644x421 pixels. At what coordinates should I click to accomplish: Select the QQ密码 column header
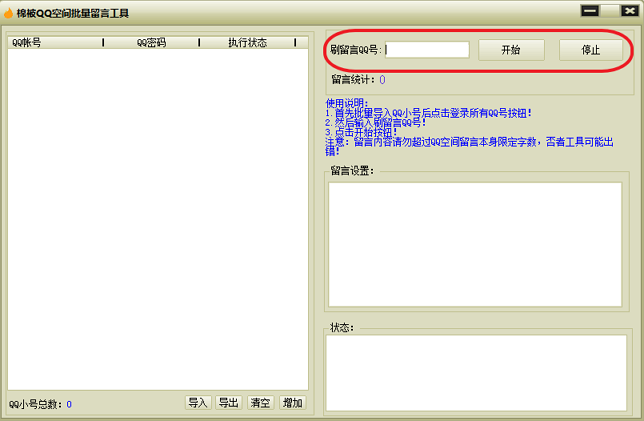[x=151, y=43]
